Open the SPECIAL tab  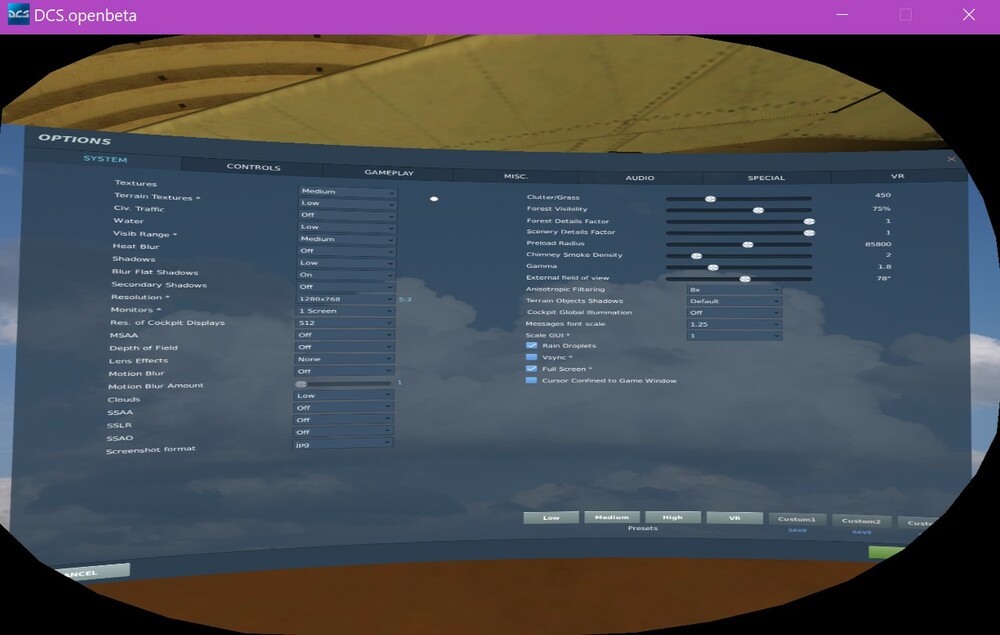(x=766, y=178)
